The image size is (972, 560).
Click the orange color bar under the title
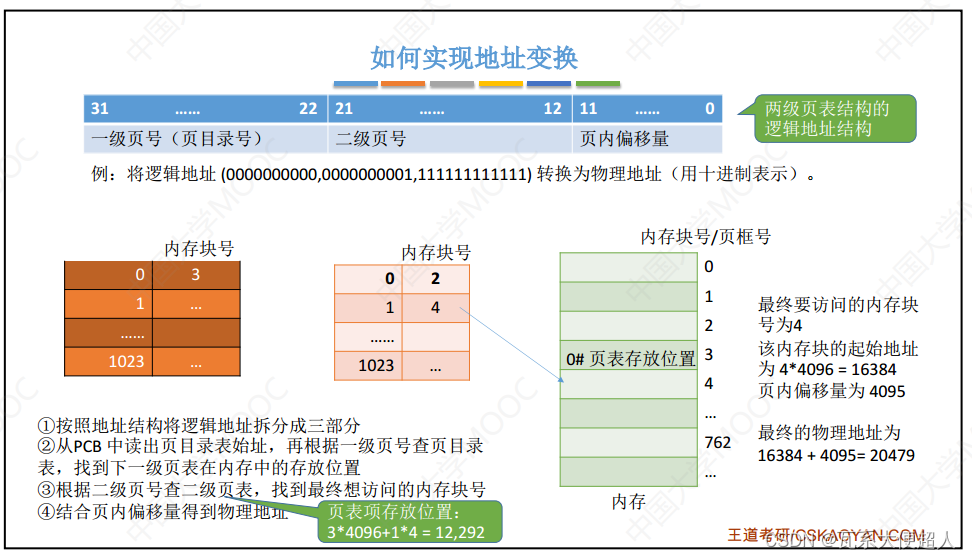(x=403, y=84)
